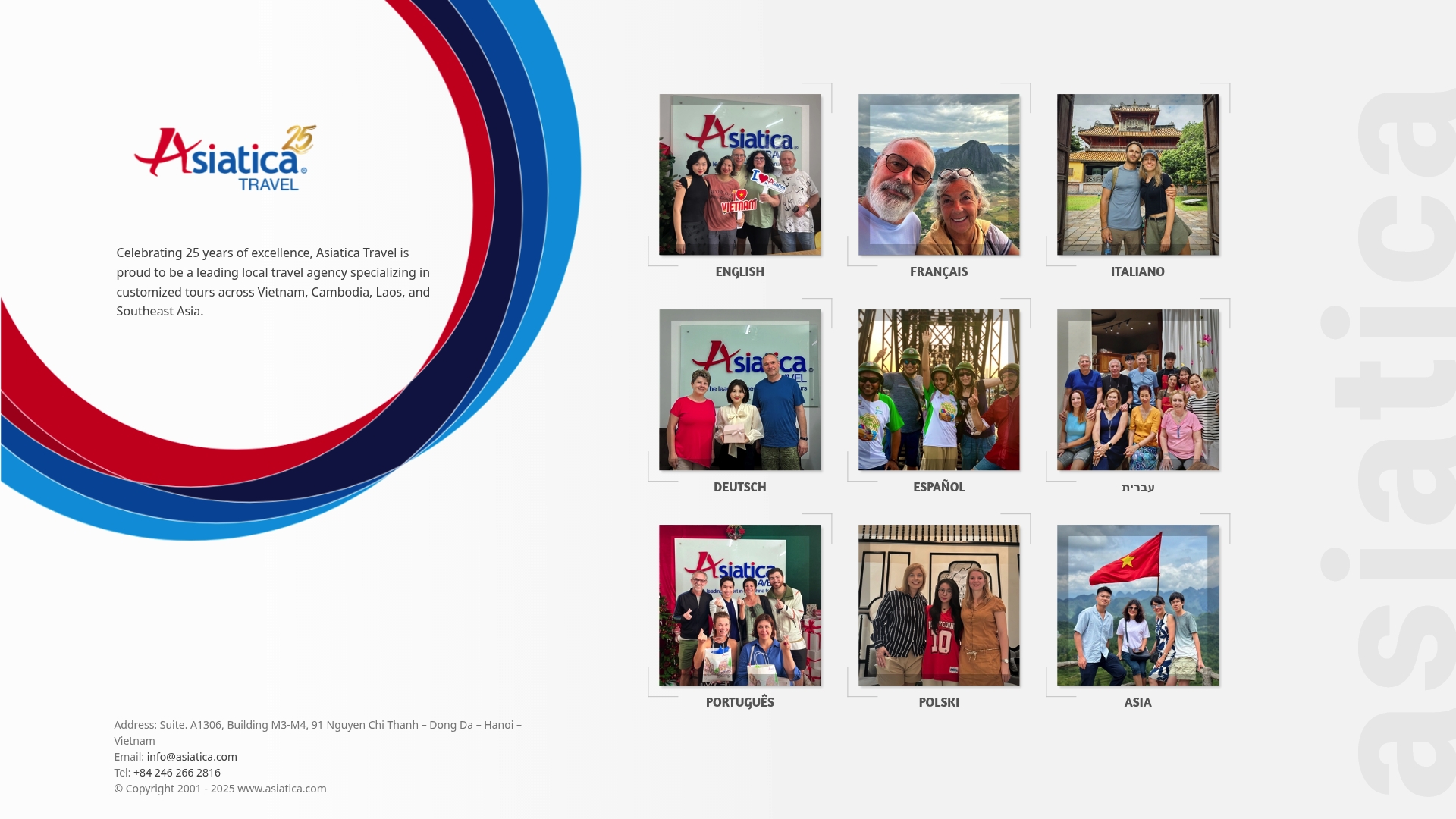Select the POLSKI language label

tap(939, 702)
